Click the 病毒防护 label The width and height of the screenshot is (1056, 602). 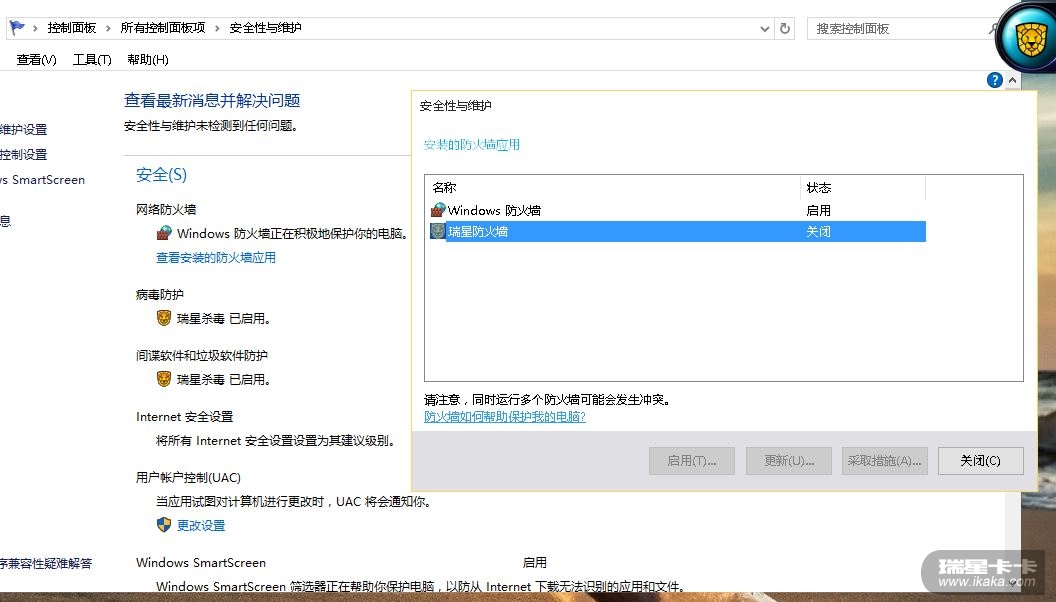click(160, 294)
